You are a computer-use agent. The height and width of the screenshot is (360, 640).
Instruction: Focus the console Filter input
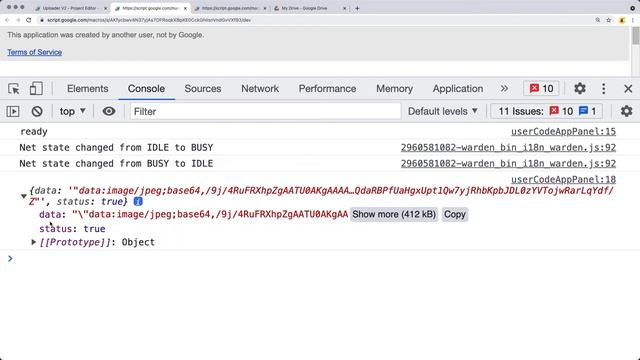[x=265, y=111]
